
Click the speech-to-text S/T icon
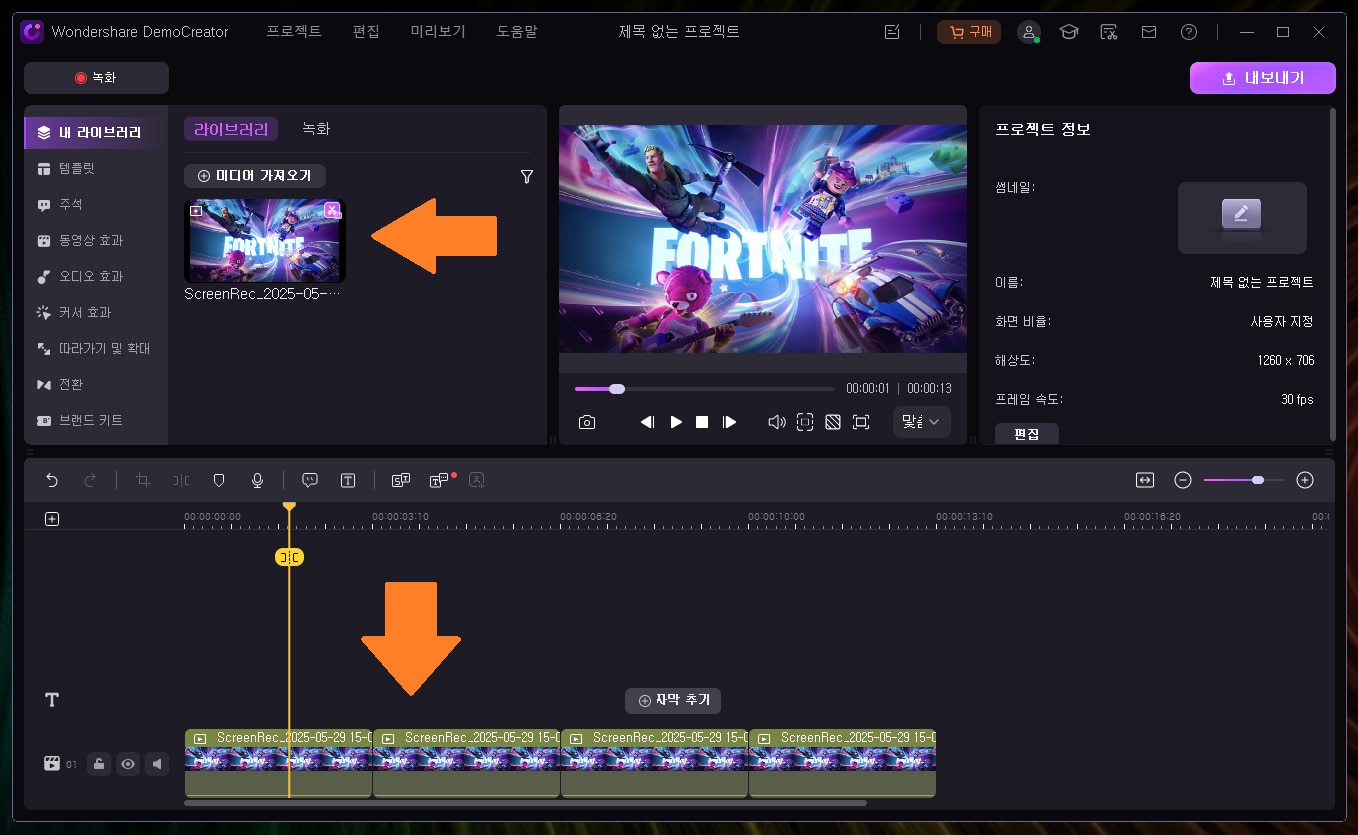coord(401,480)
